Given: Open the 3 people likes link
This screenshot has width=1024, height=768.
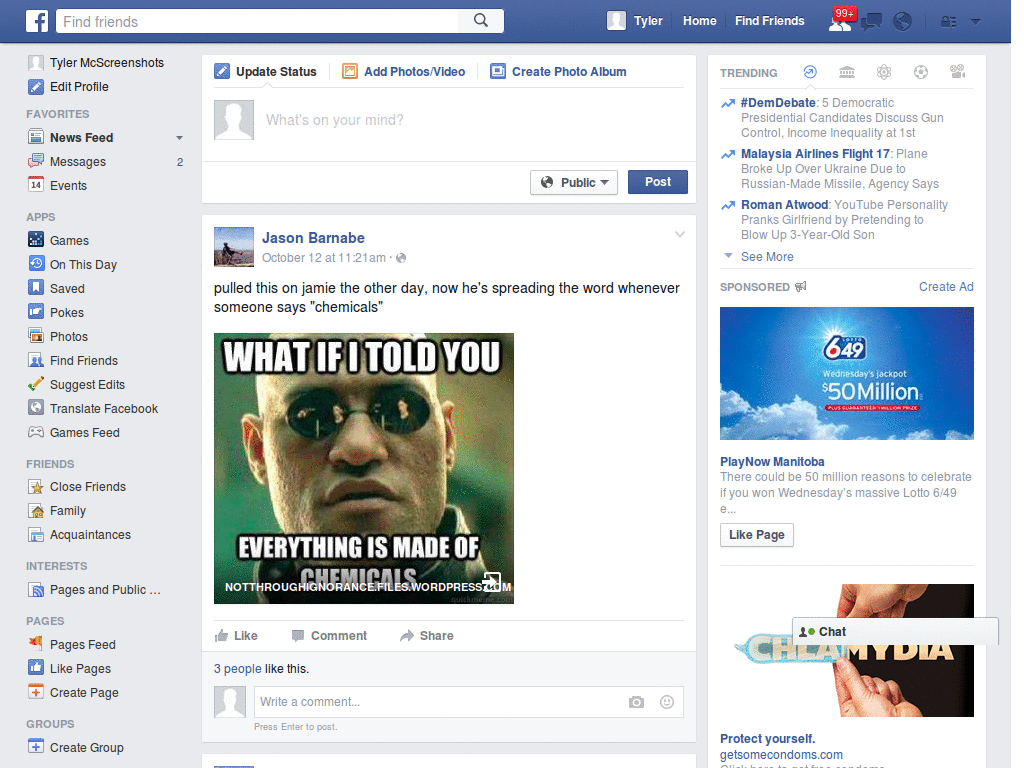Looking at the screenshot, I should point(238,669).
